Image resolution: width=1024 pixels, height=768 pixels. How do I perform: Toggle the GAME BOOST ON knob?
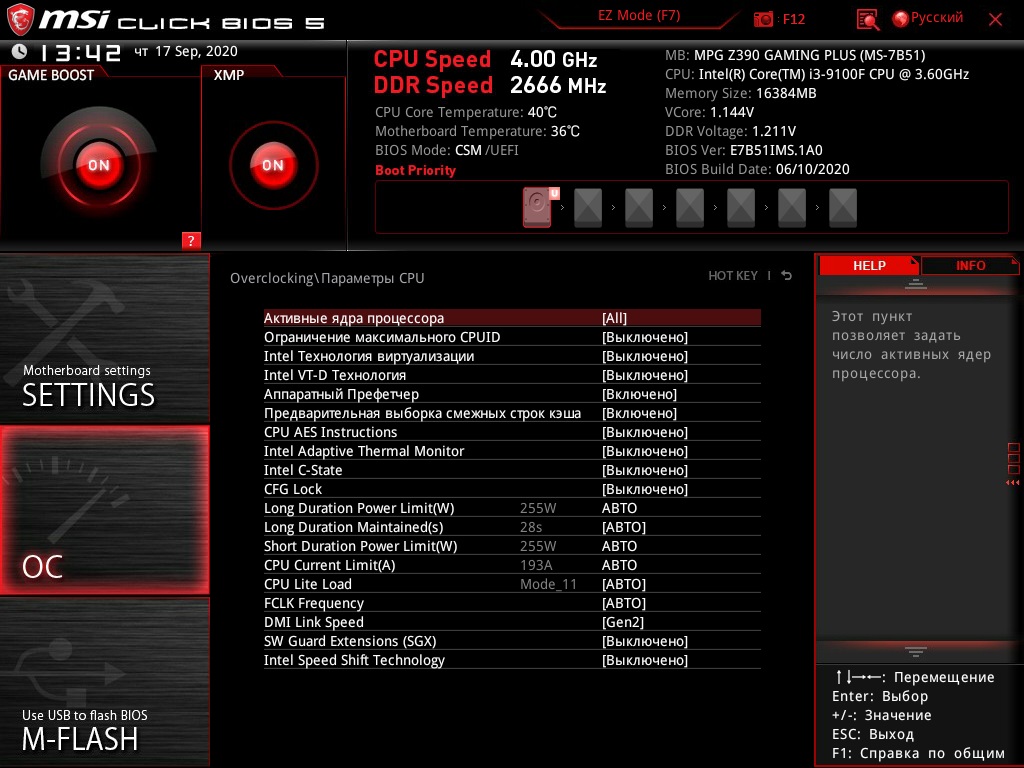tap(99, 165)
